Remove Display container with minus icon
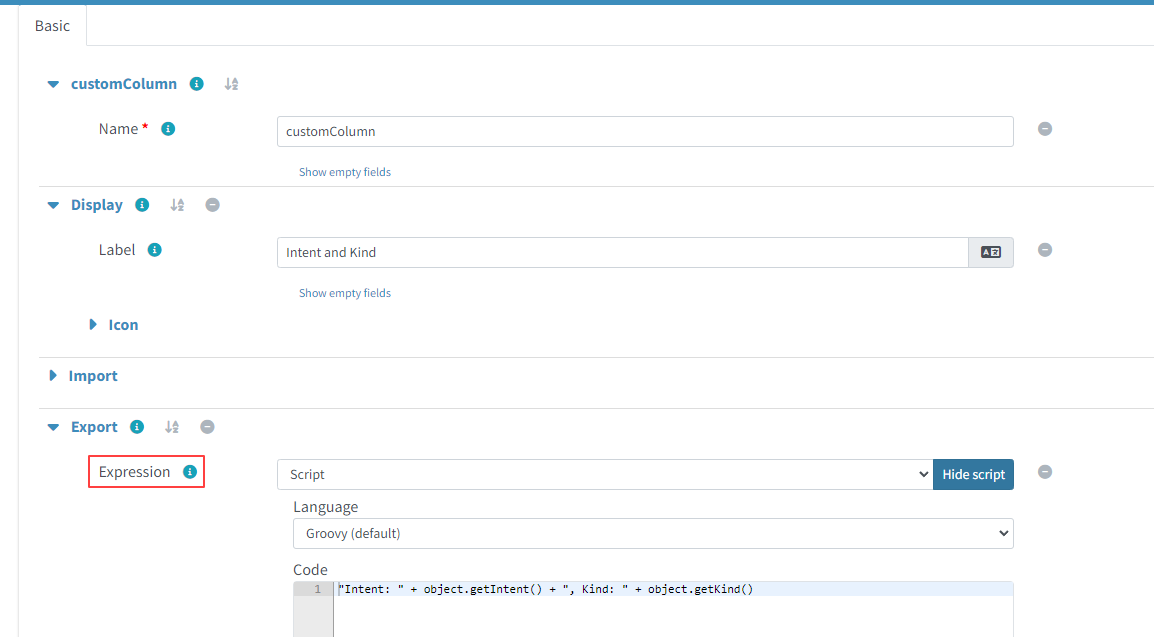Viewport: 1154px width, 637px height. (x=212, y=205)
